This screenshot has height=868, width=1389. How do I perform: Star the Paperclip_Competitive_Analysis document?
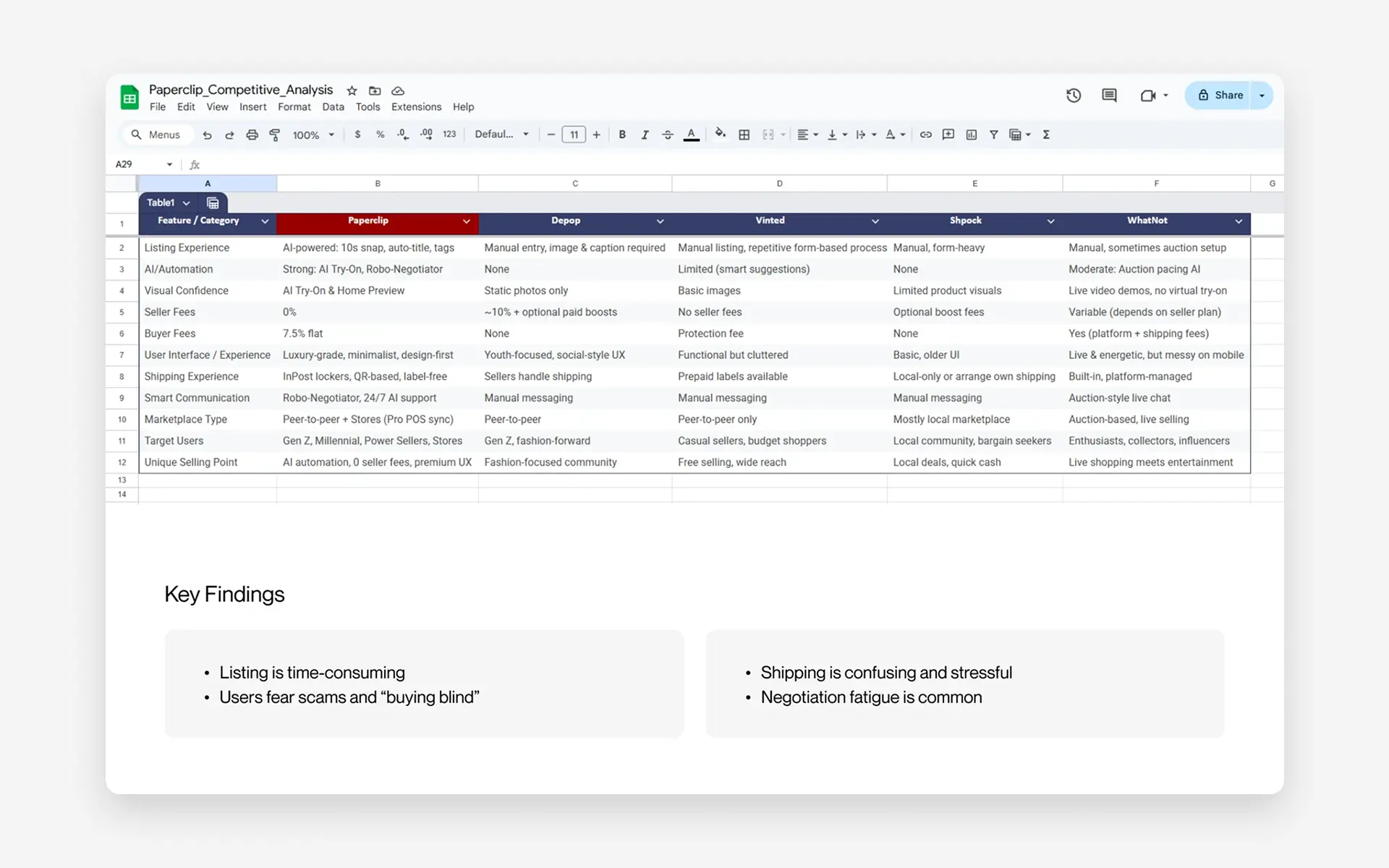click(x=352, y=90)
